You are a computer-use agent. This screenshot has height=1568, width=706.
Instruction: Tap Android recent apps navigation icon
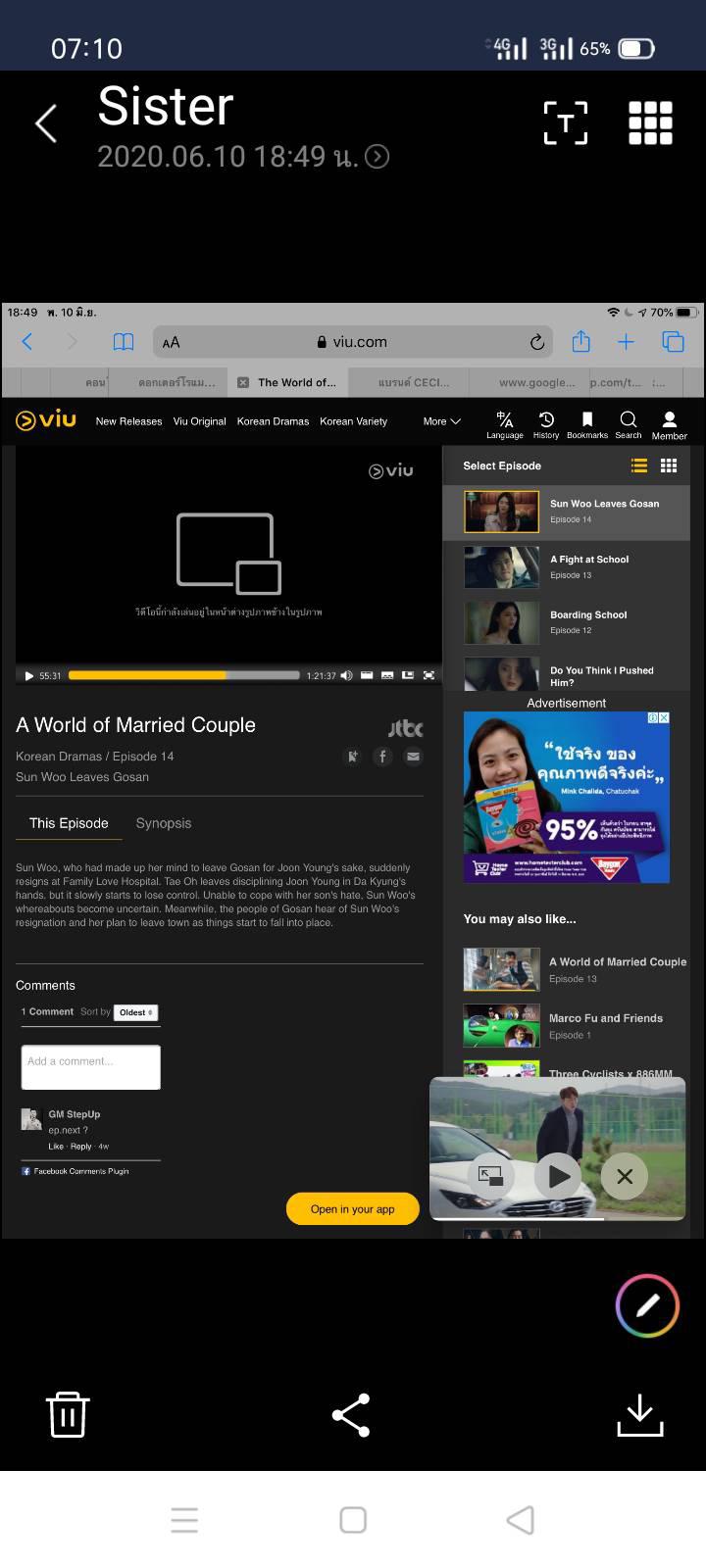184,1520
